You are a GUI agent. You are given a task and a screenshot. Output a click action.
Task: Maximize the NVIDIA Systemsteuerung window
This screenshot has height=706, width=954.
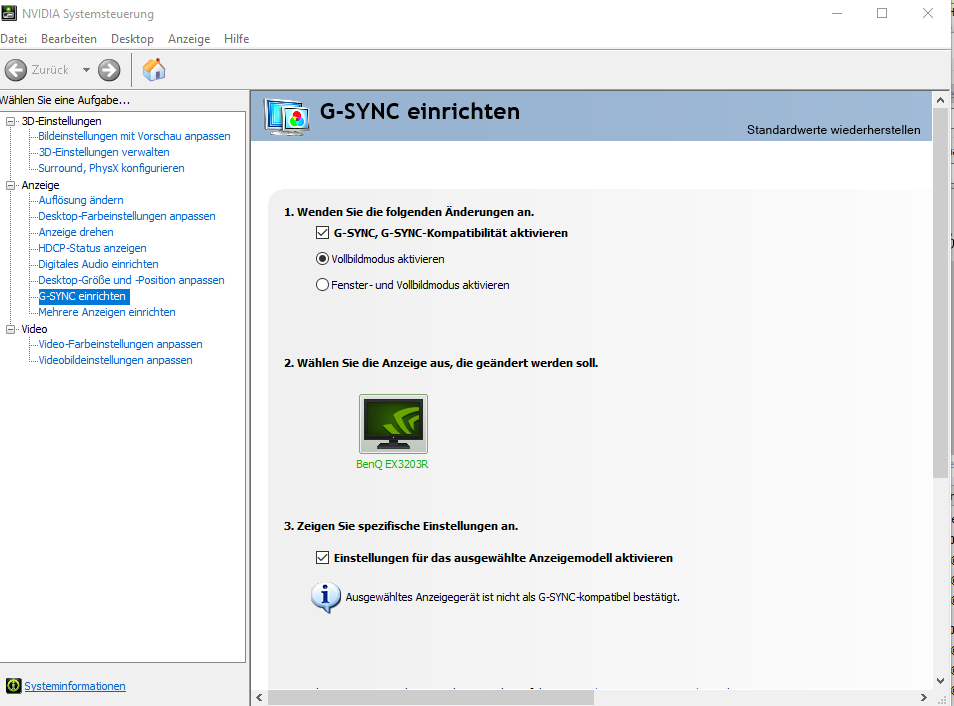(x=882, y=13)
